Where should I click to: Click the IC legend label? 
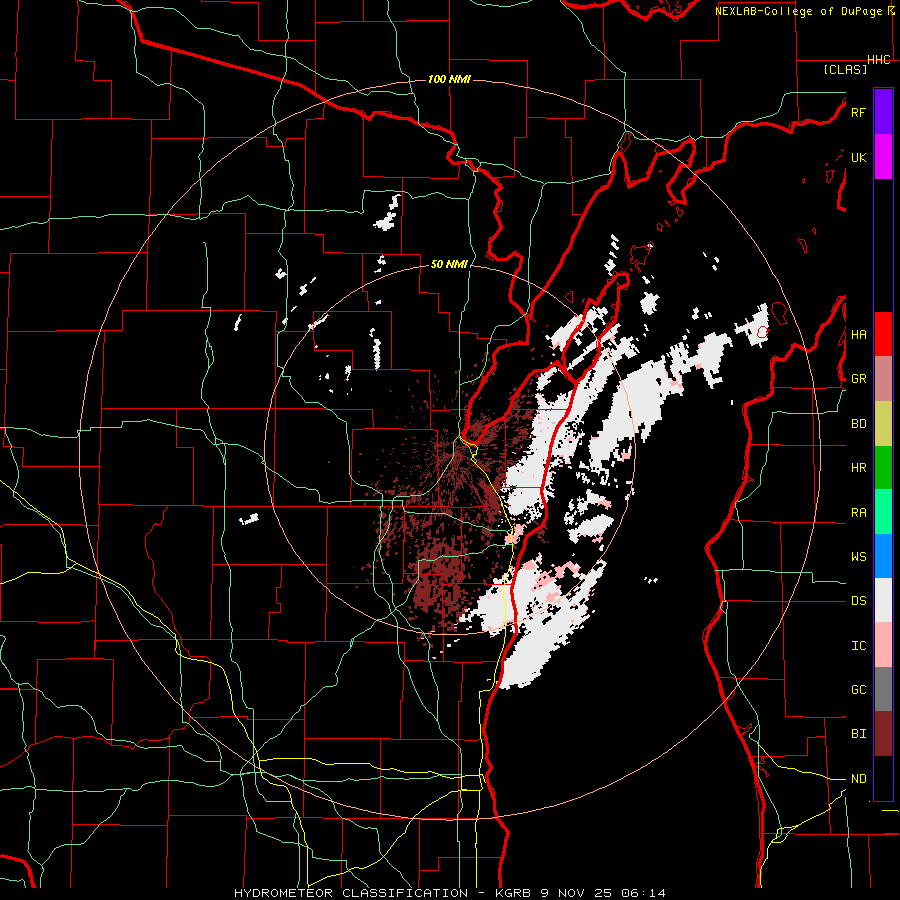pyautogui.click(x=859, y=646)
